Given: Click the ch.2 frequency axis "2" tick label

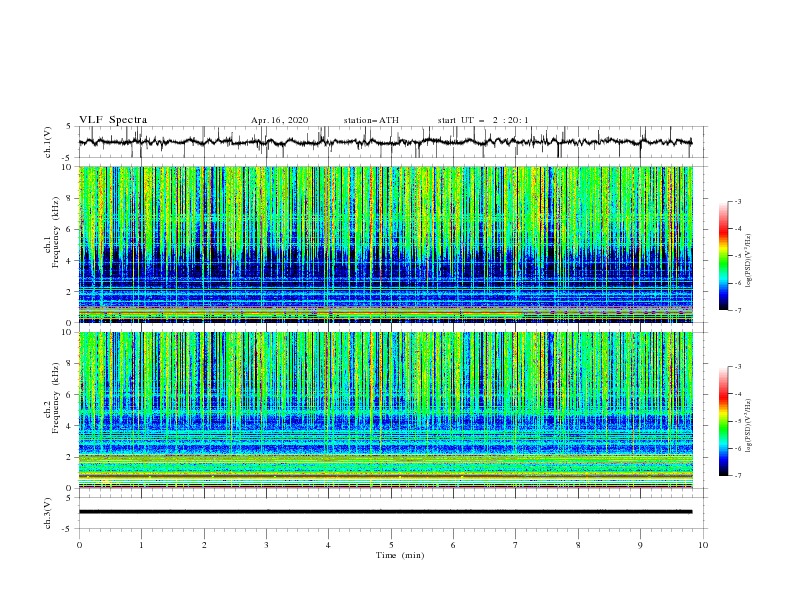Looking at the screenshot, I should [x=71, y=457].
